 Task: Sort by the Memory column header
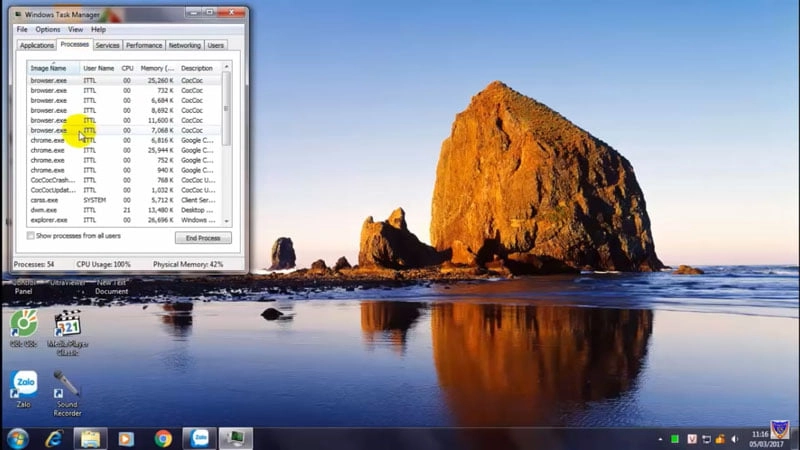pyautogui.click(x=157, y=68)
